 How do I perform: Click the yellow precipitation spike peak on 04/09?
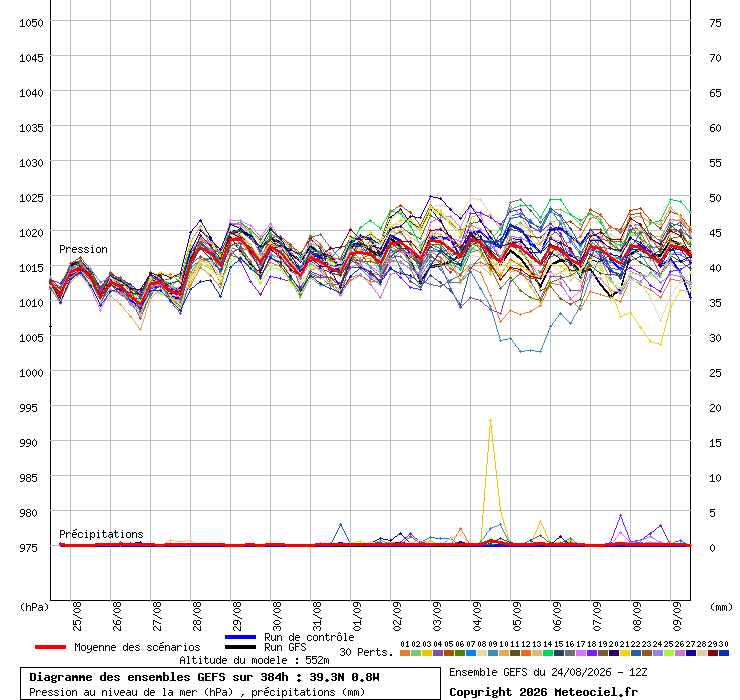pyautogui.click(x=491, y=420)
